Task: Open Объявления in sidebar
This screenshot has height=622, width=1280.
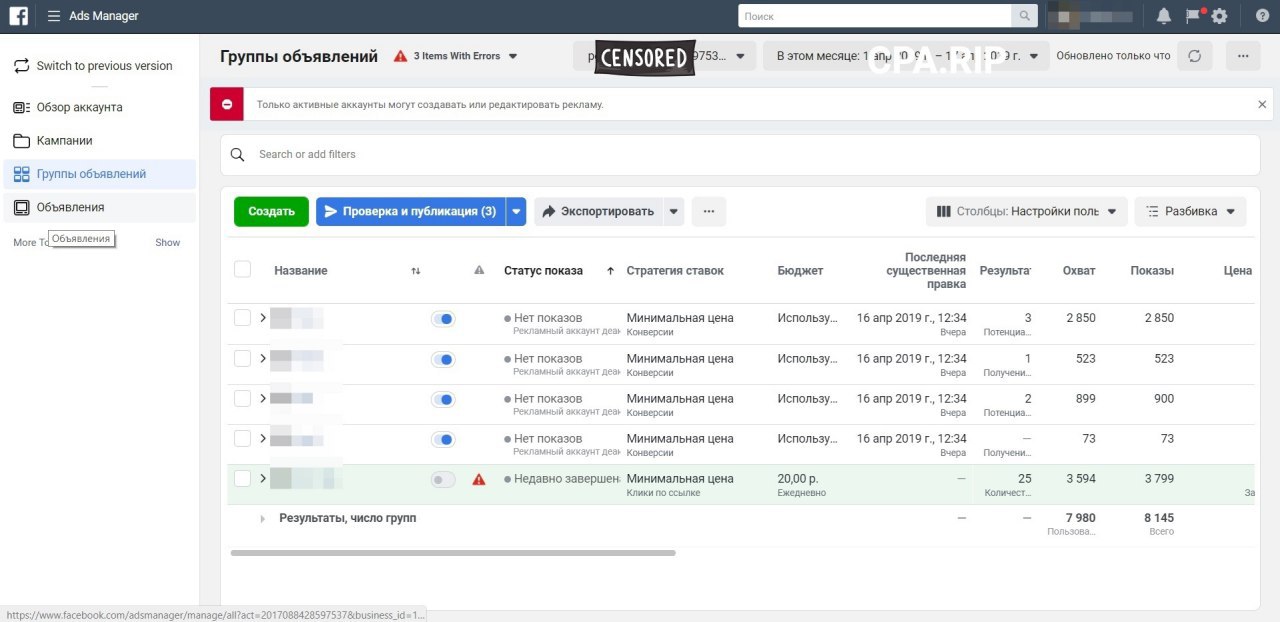Action: (x=98, y=207)
